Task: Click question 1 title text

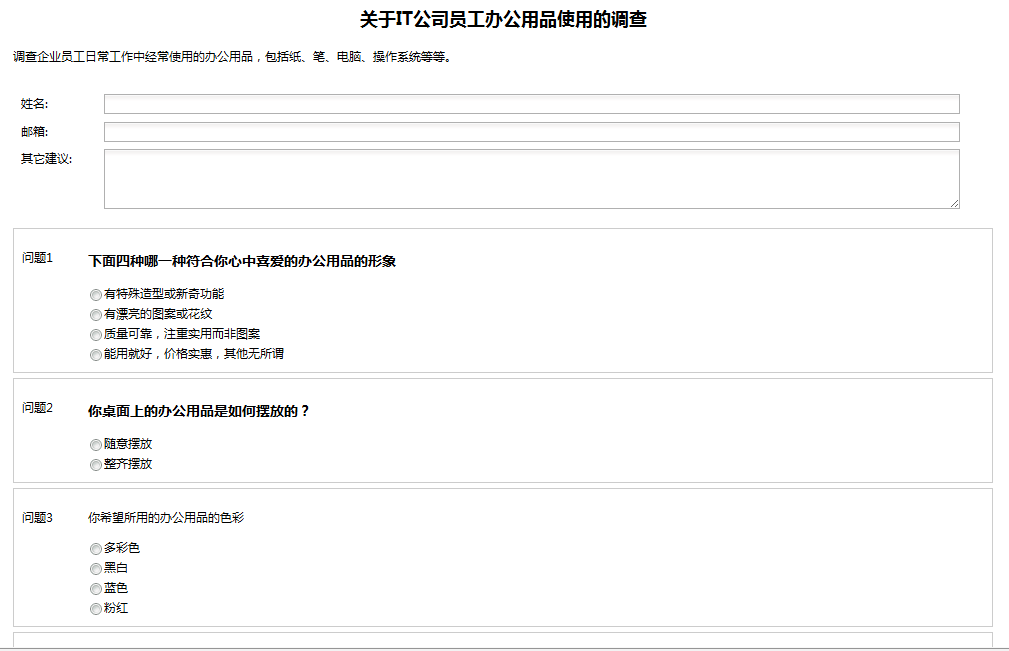Action: [x=242, y=261]
